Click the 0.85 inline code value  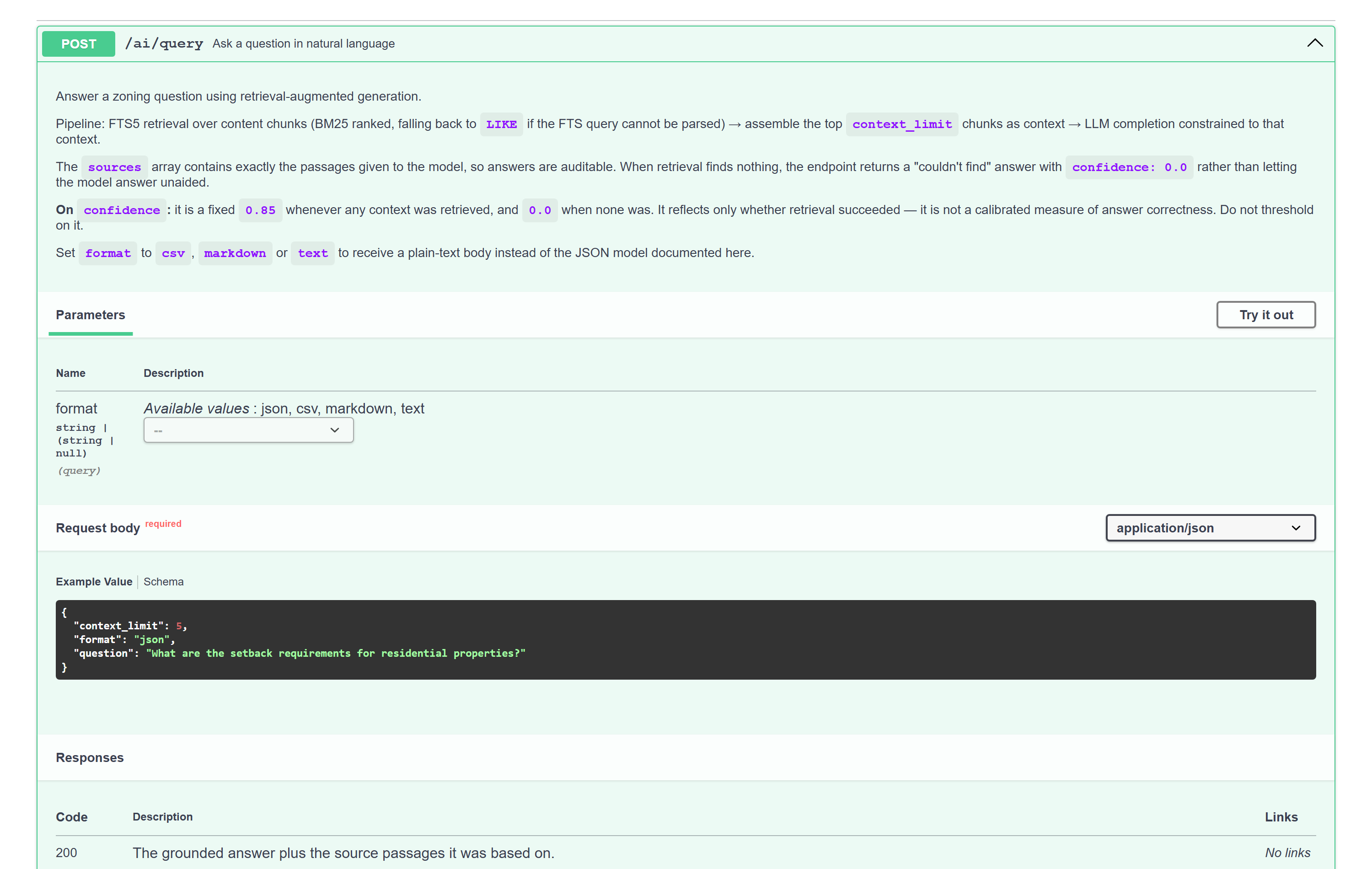click(x=260, y=210)
